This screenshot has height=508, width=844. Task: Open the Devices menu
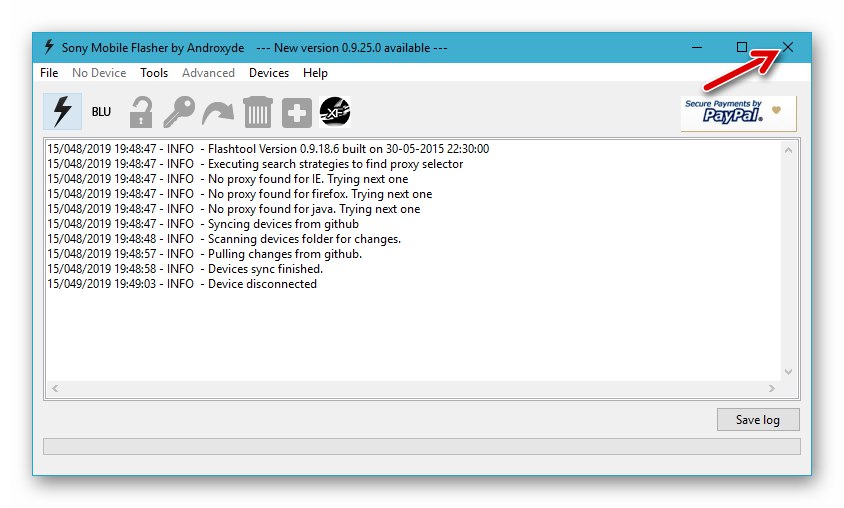click(x=269, y=73)
